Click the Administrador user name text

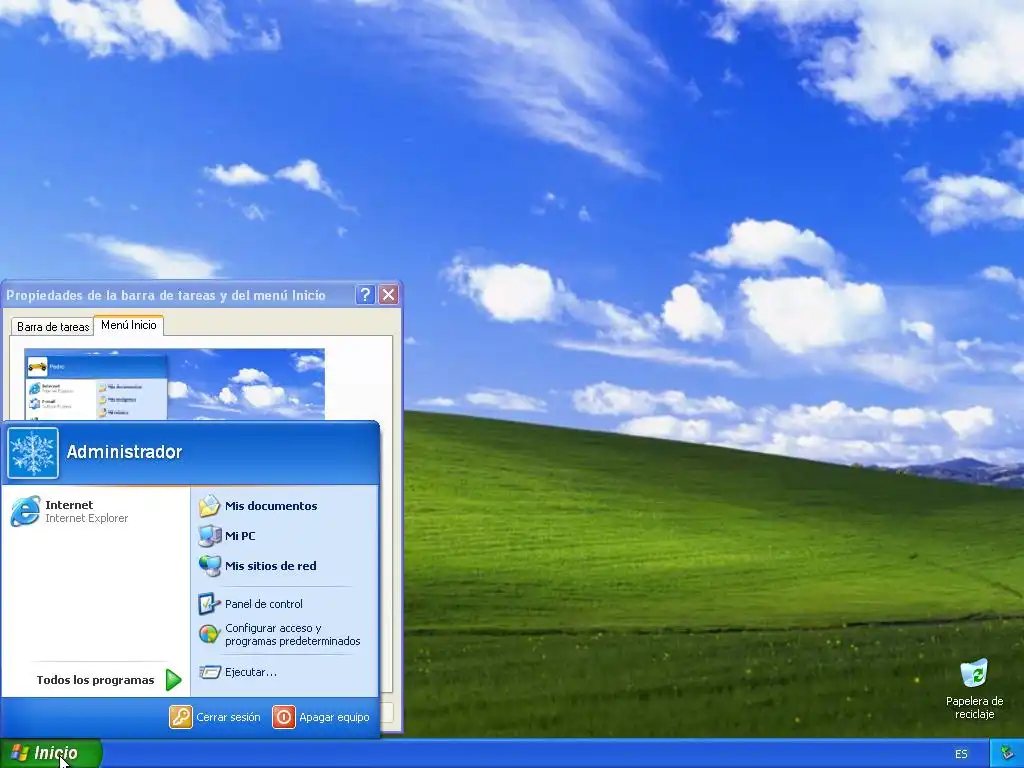point(124,452)
